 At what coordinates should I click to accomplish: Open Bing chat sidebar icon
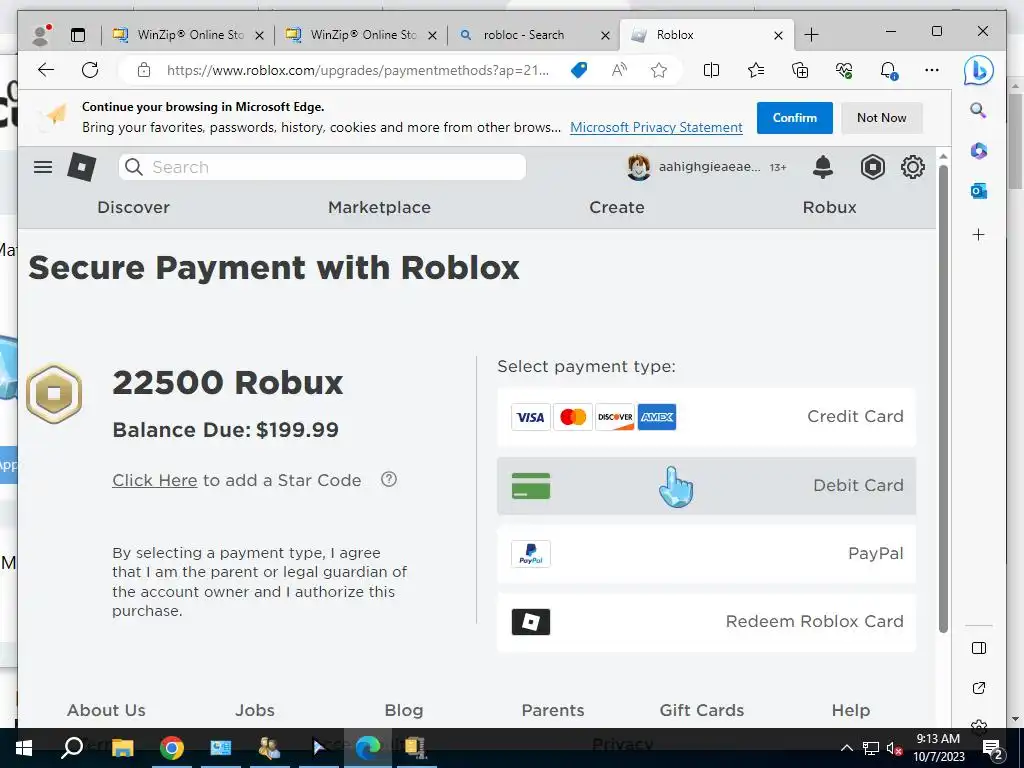click(x=978, y=71)
